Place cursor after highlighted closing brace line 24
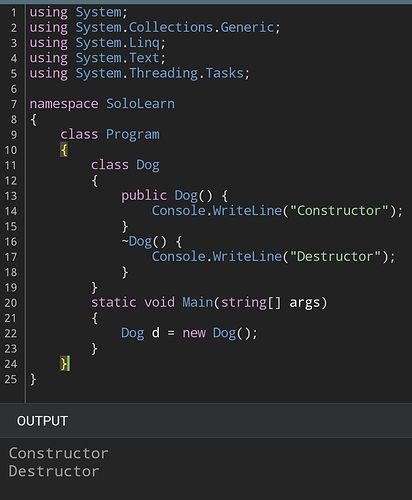The image size is (412, 500). 69,364
